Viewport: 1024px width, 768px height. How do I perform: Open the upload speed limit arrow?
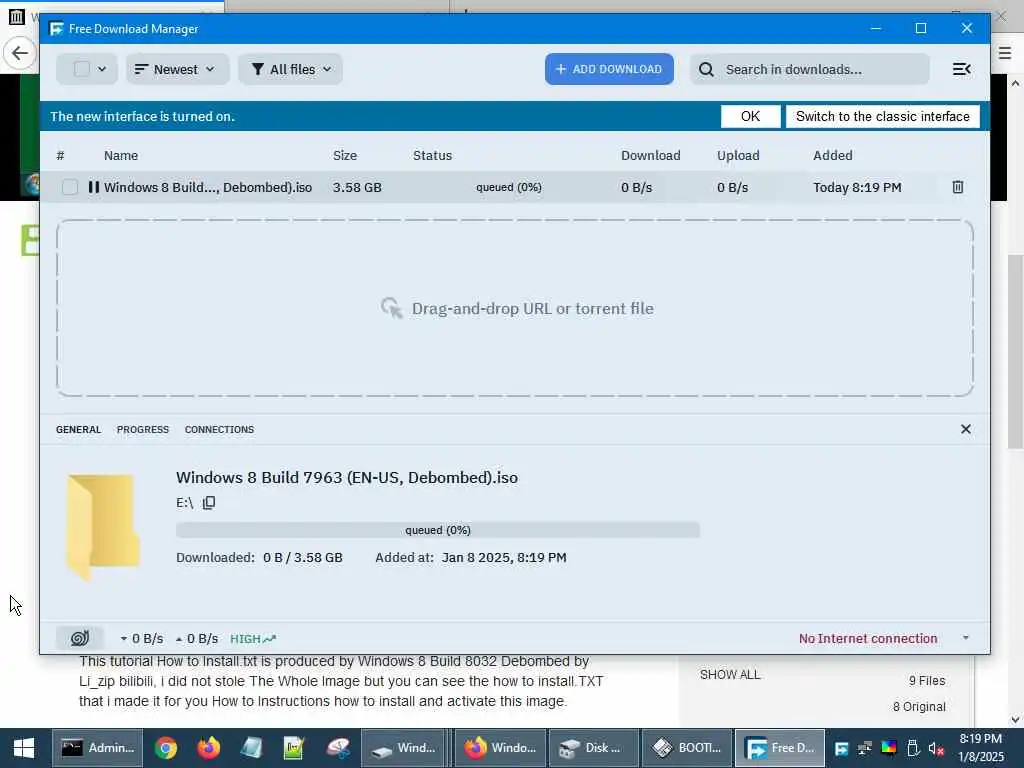(x=178, y=639)
